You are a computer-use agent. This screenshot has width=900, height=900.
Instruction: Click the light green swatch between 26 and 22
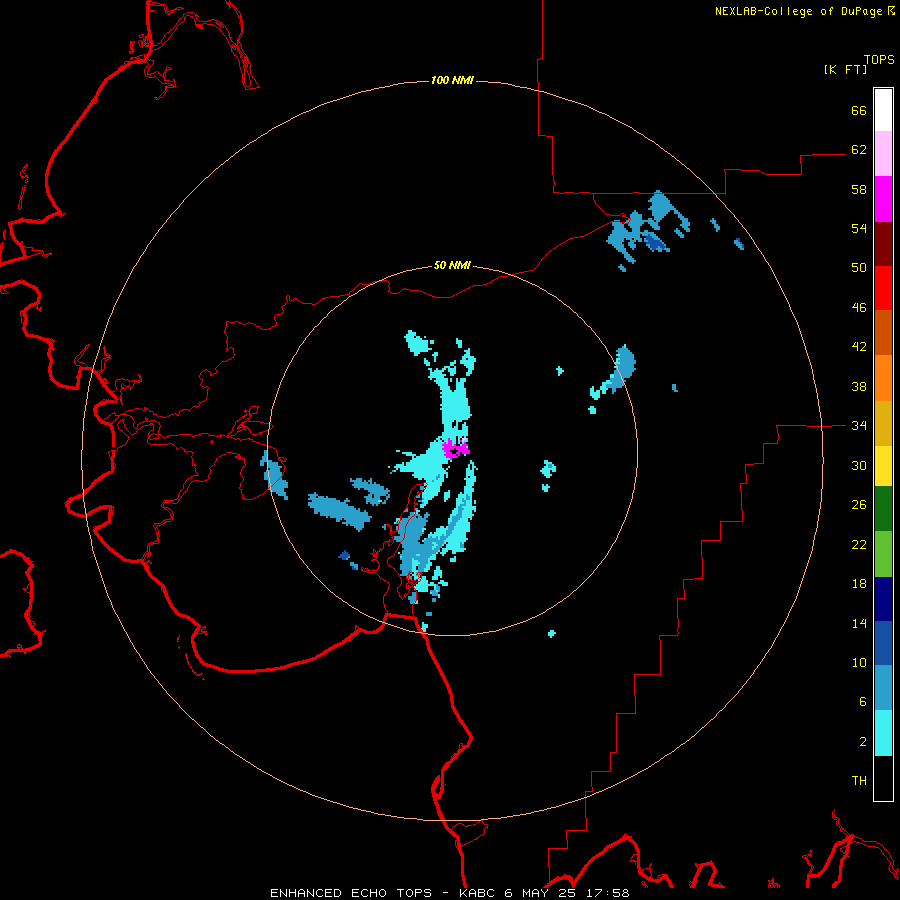pyautogui.click(x=883, y=554)
